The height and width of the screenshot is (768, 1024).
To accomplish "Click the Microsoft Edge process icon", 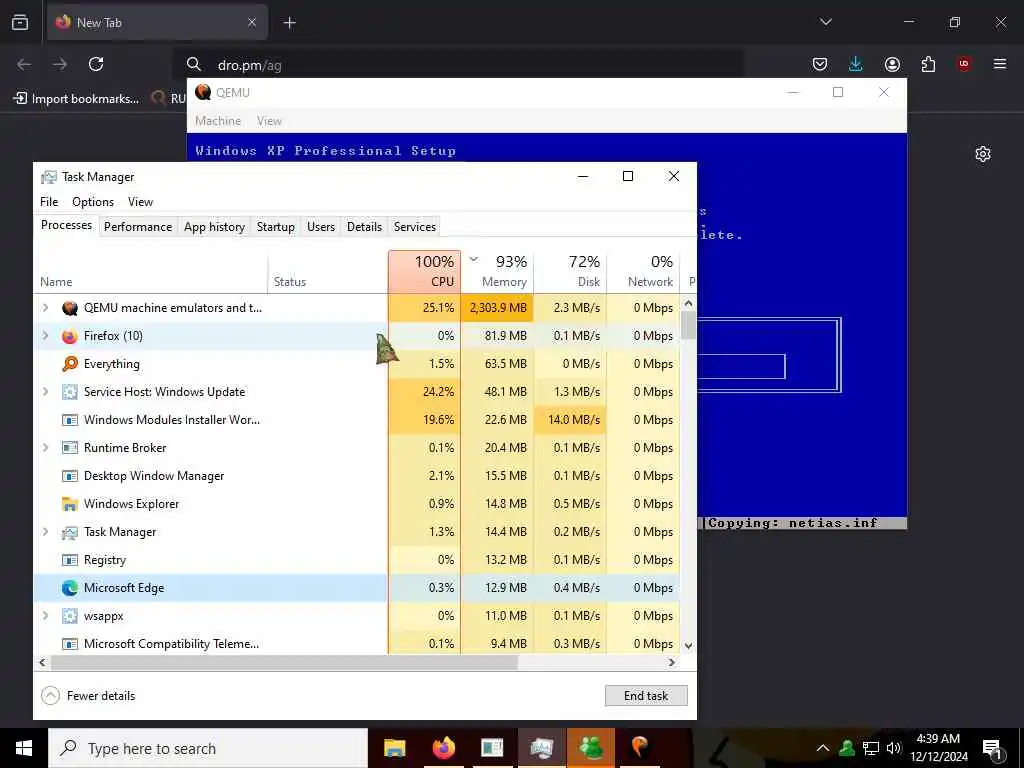I will 70,588.
